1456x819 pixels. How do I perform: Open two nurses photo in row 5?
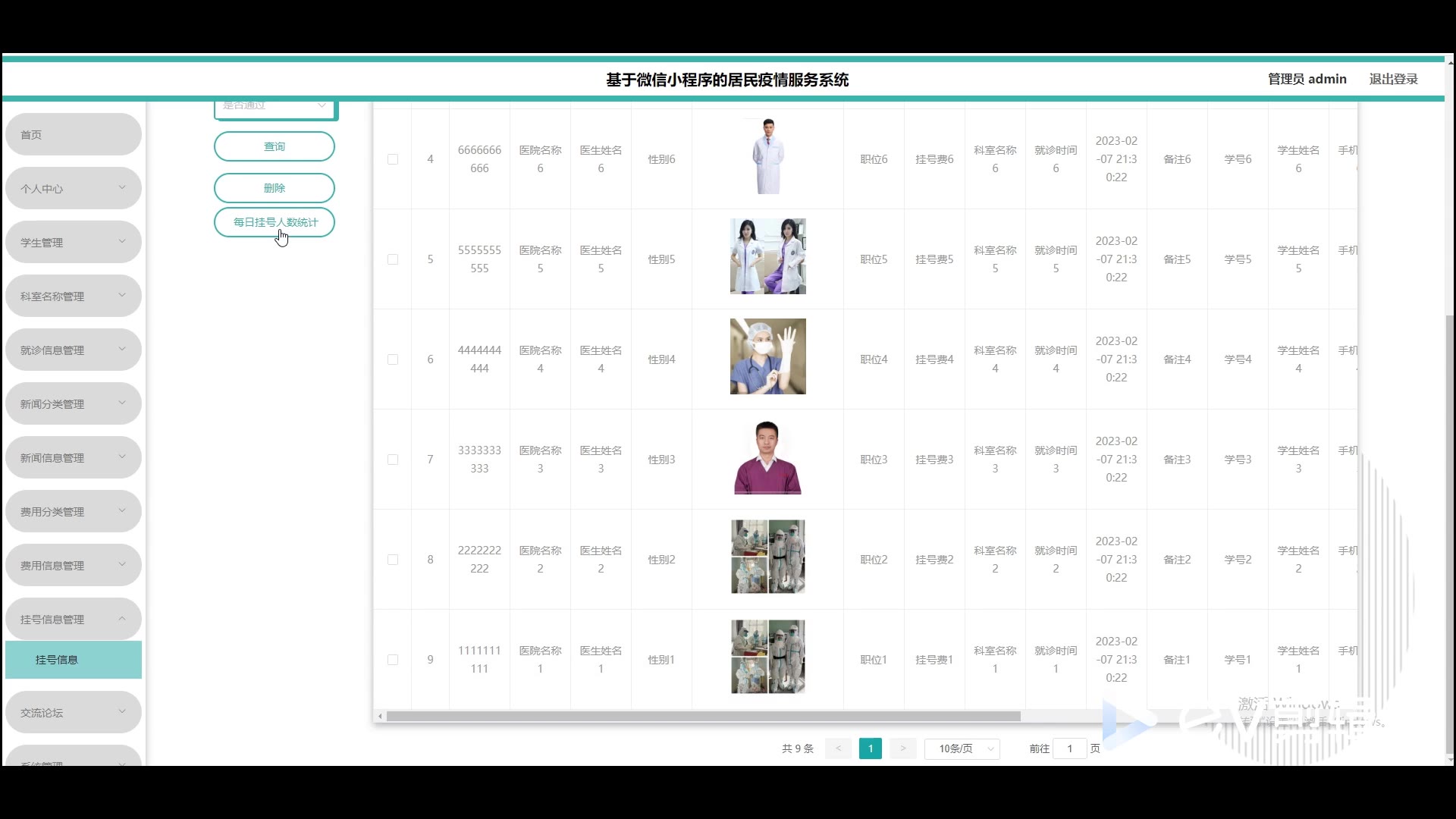[767, 256]
